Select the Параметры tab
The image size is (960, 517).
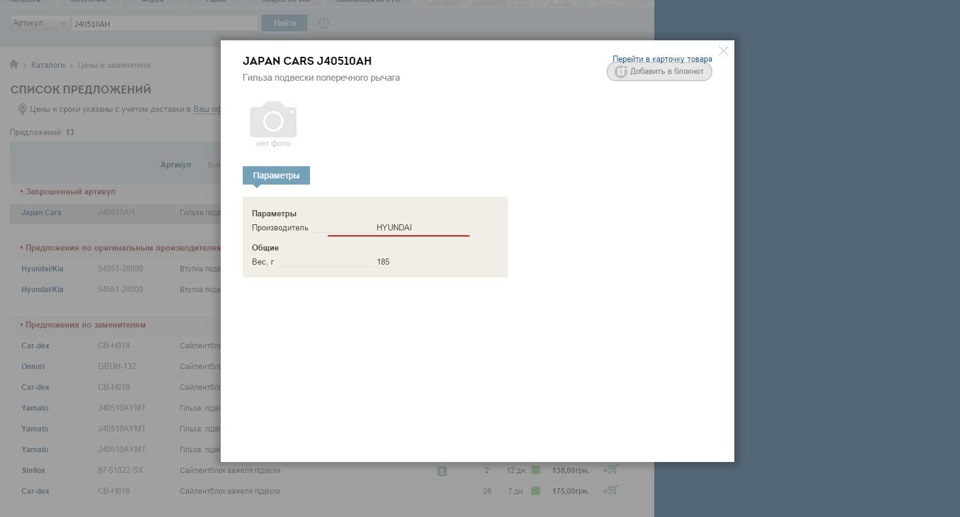276,175
